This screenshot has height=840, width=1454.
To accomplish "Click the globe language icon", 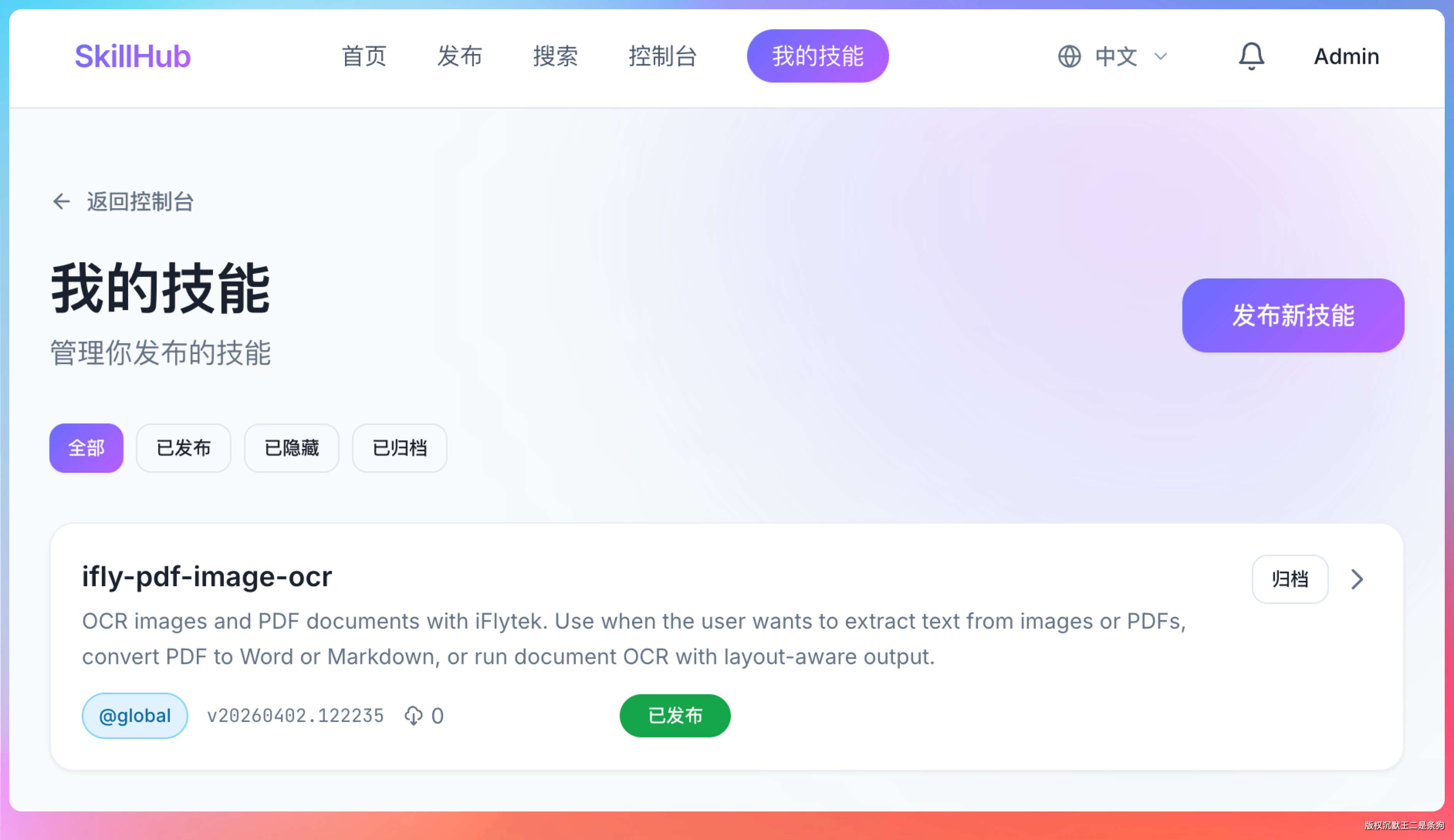I will (x=1069, y=56).
